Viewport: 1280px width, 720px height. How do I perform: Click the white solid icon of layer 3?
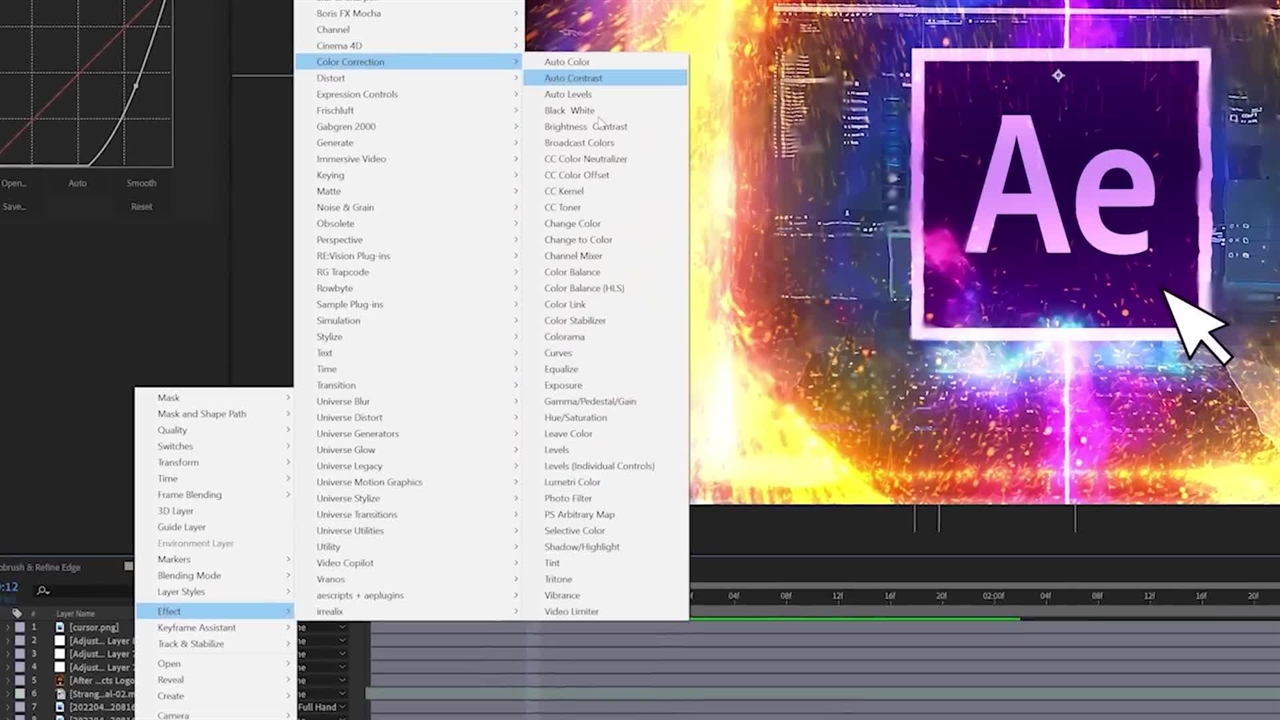tap(60, 654)
